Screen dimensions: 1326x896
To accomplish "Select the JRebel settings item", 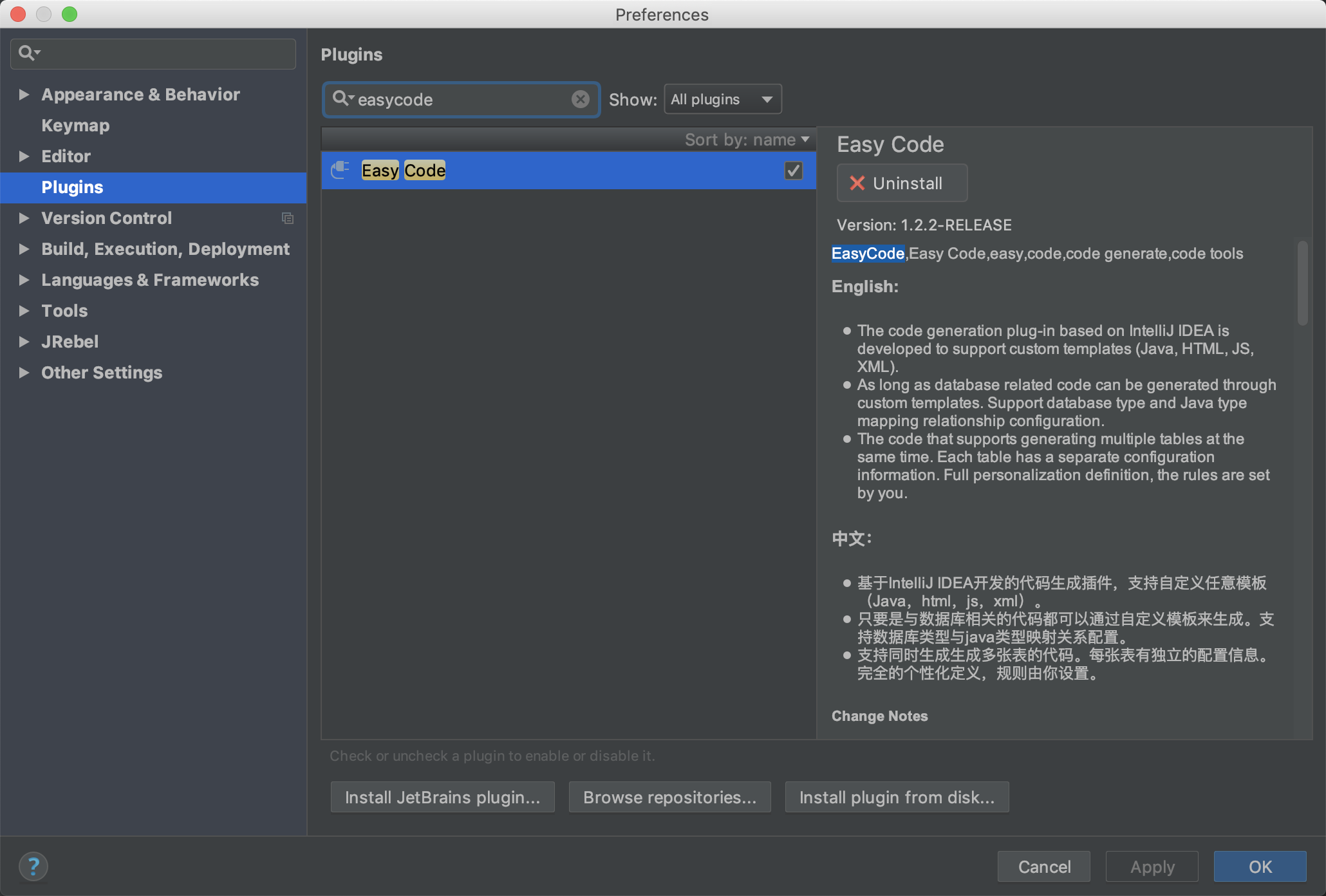I will [x=70, y=342].
